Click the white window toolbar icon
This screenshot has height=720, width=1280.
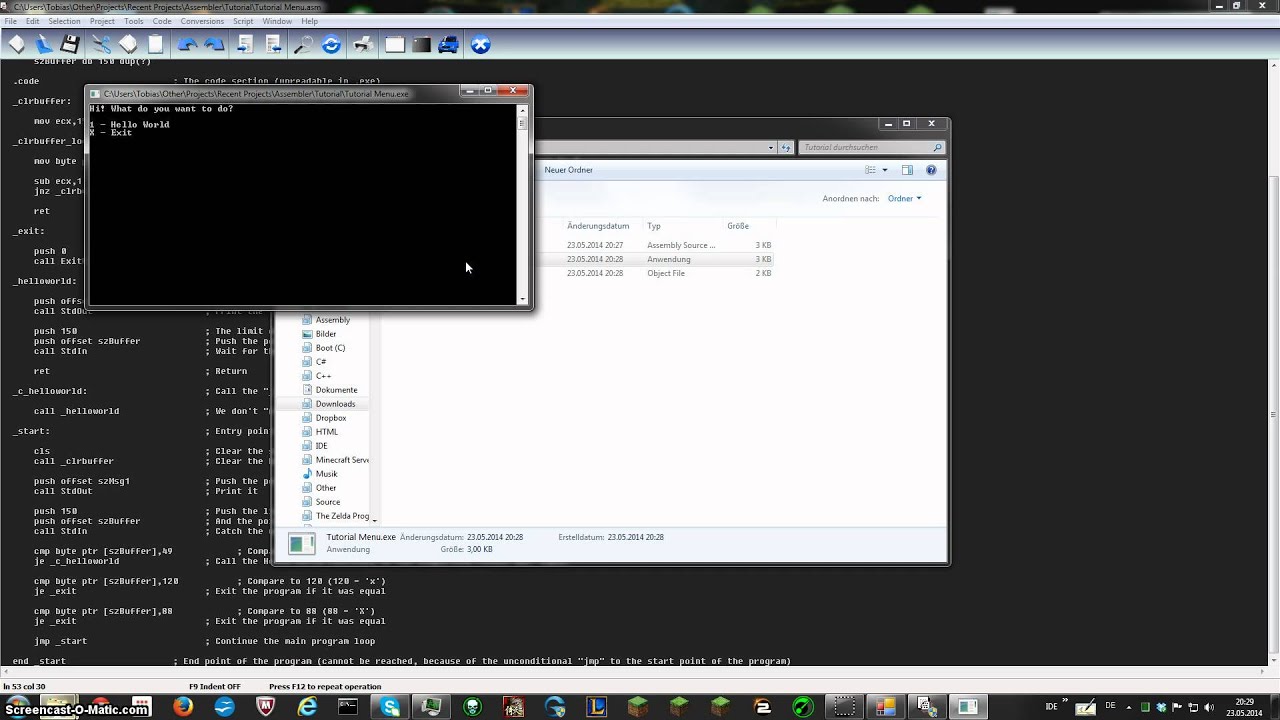(x=395, y=44)
